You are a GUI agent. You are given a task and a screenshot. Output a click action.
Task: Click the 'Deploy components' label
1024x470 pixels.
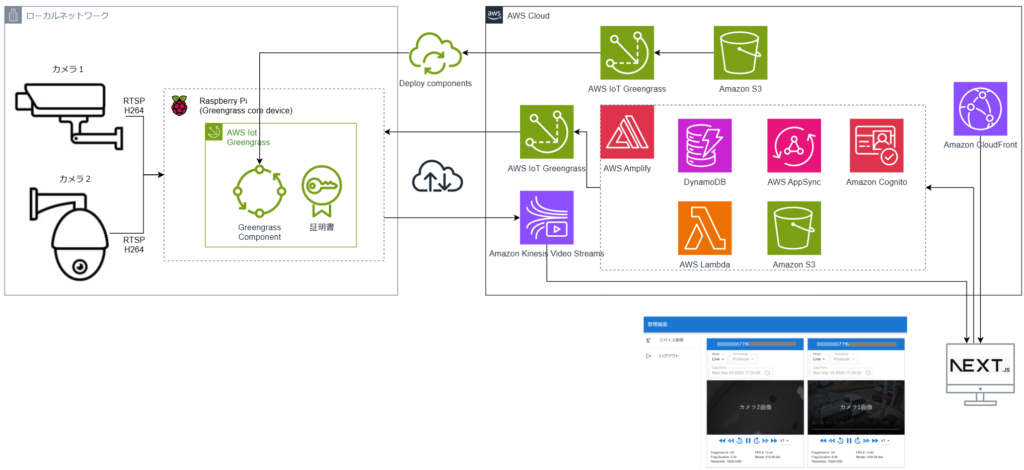pos(436,85)
